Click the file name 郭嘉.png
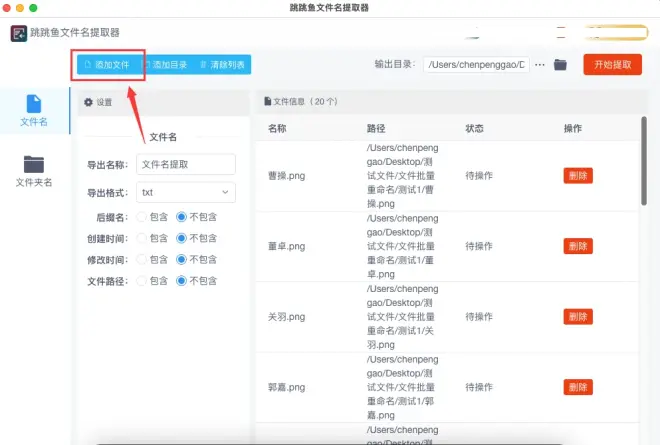Viewport: 660px width, 445px height. click(x=287, y=387)
